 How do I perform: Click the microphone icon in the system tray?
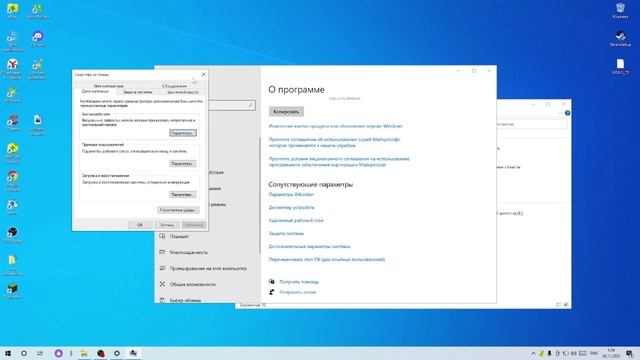point(549,353)
